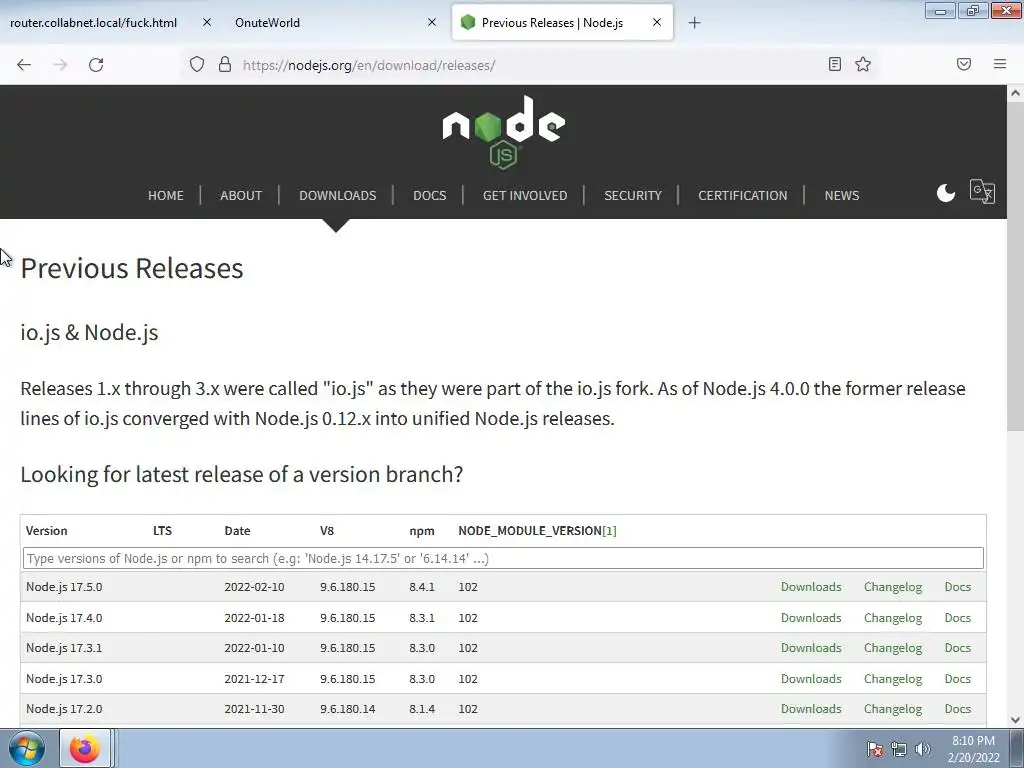Open the Action Center flag tray icon
This screenshot has height=768, width=1024.
pyautogui.click(x=875, y=750)
